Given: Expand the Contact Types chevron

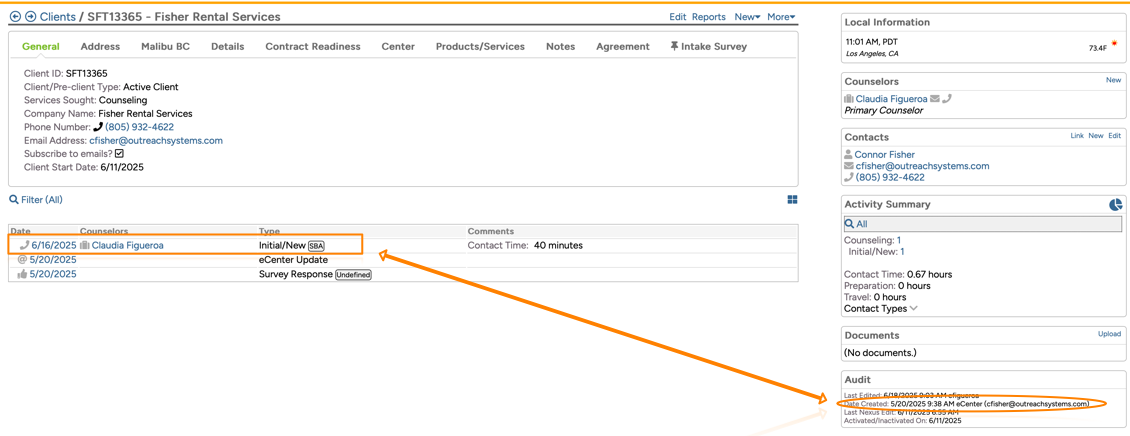Looking at the screenshot, I should [x=914, y=309].
